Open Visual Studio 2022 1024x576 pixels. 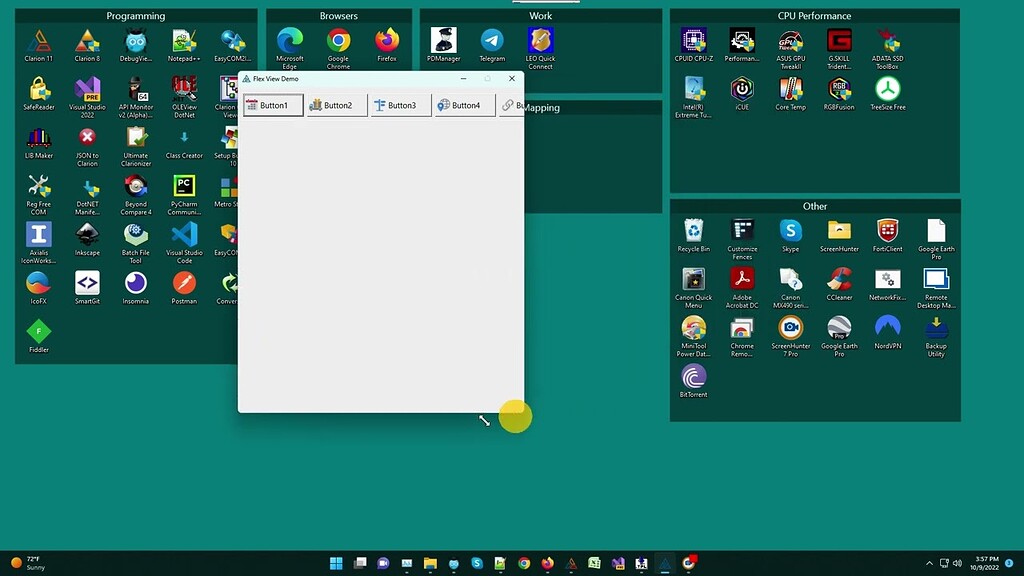coord(87,90)
